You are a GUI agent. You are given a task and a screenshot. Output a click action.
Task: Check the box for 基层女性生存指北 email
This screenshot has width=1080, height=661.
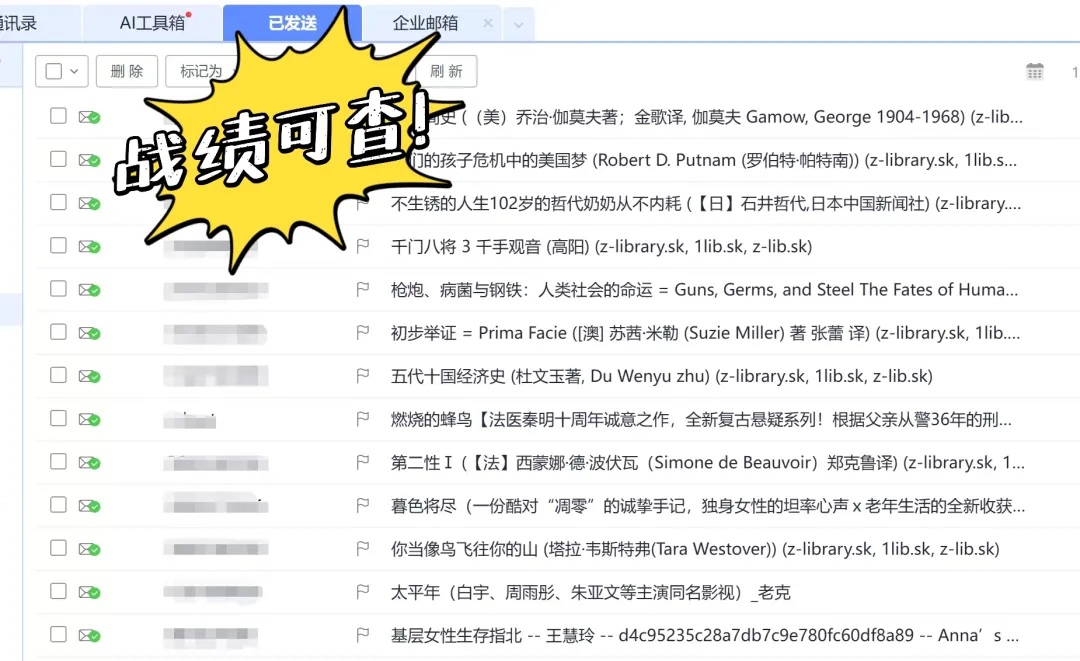[59, 634]
